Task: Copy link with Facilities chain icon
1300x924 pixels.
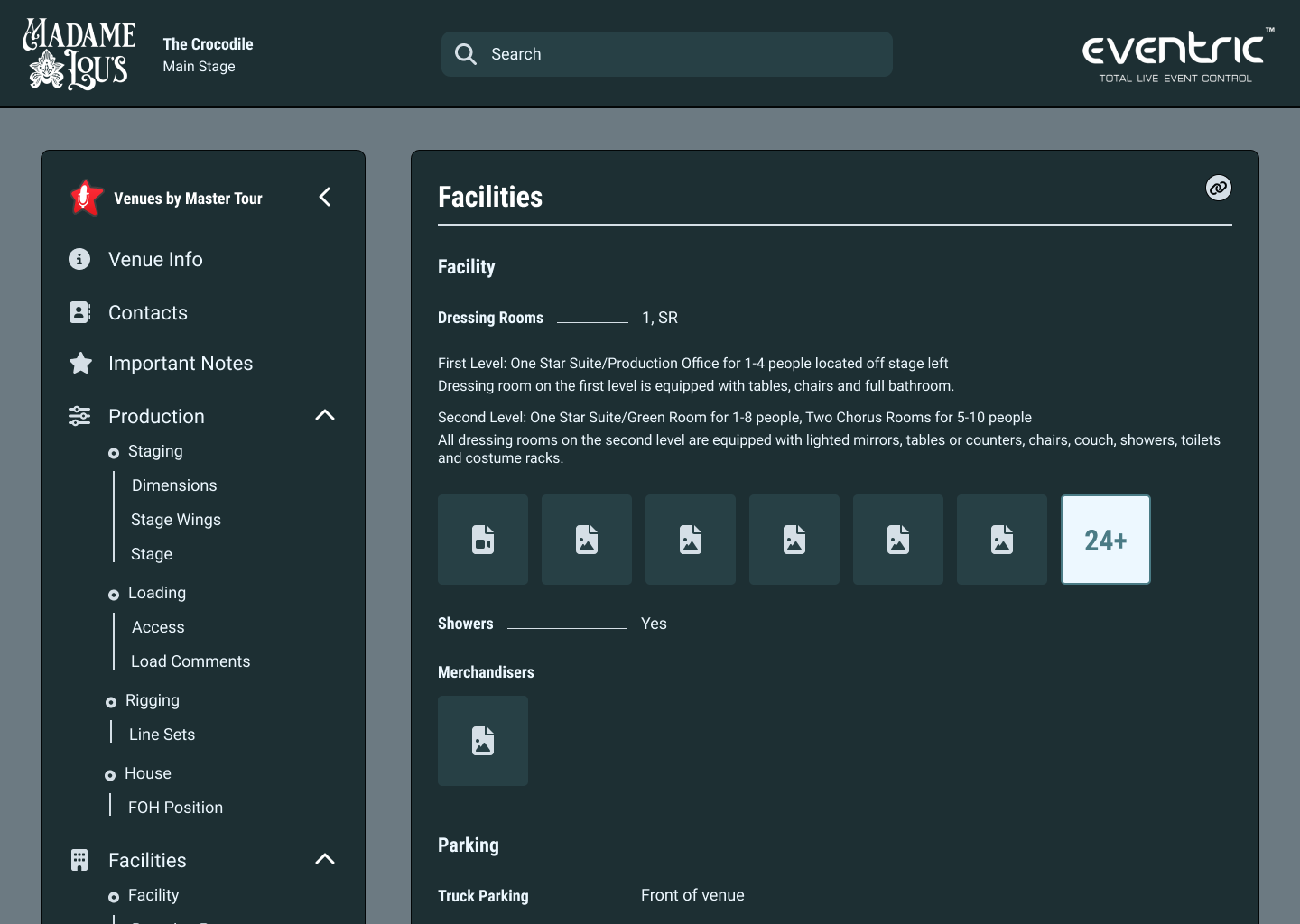Action: pyautogui.click(x=1219, y=188)
